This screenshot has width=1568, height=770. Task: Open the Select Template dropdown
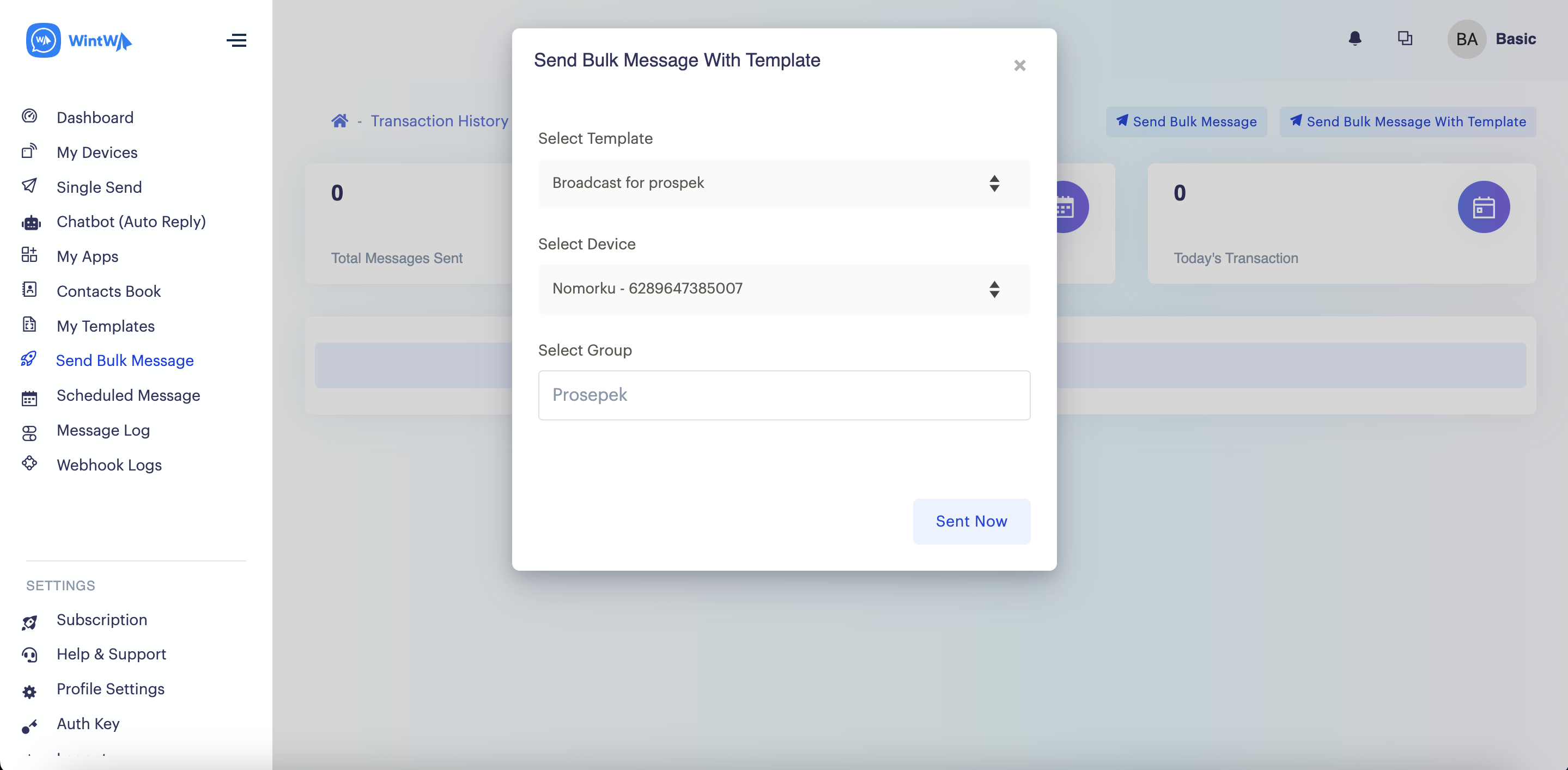click(x=783, y=183)
